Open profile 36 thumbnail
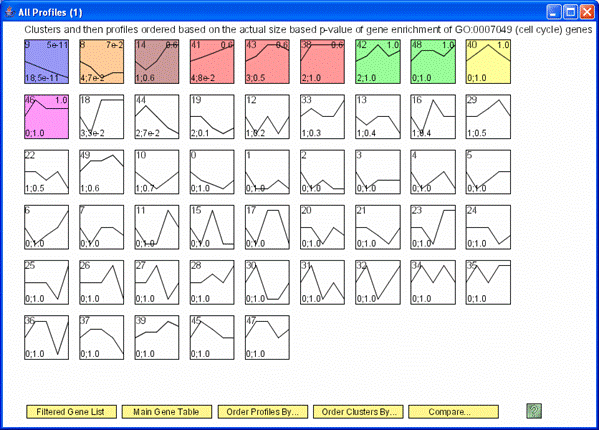Screen dimensions: 599x430 47,338
